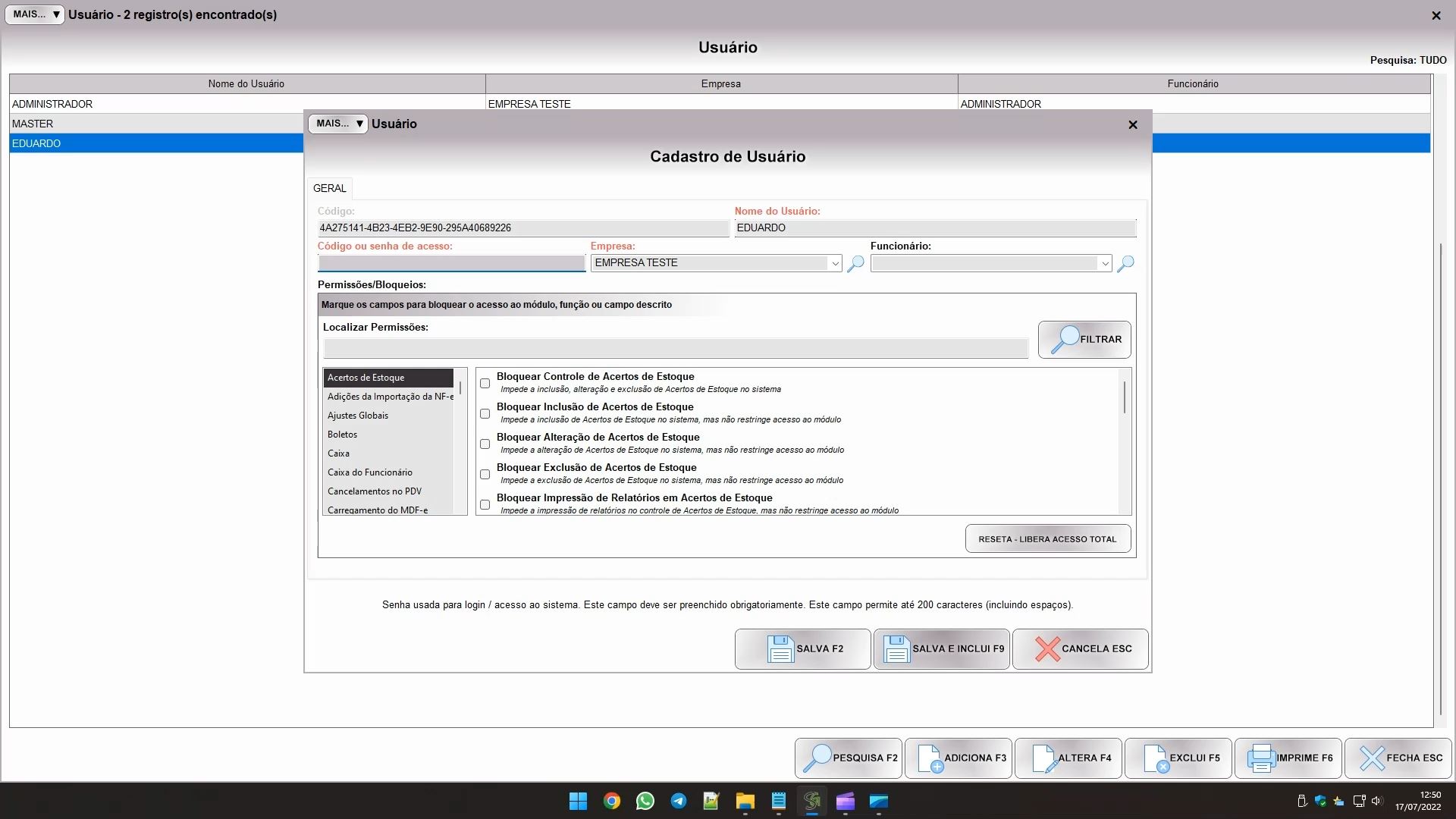Click the Filtrar button

click(x=1084, y=340)
